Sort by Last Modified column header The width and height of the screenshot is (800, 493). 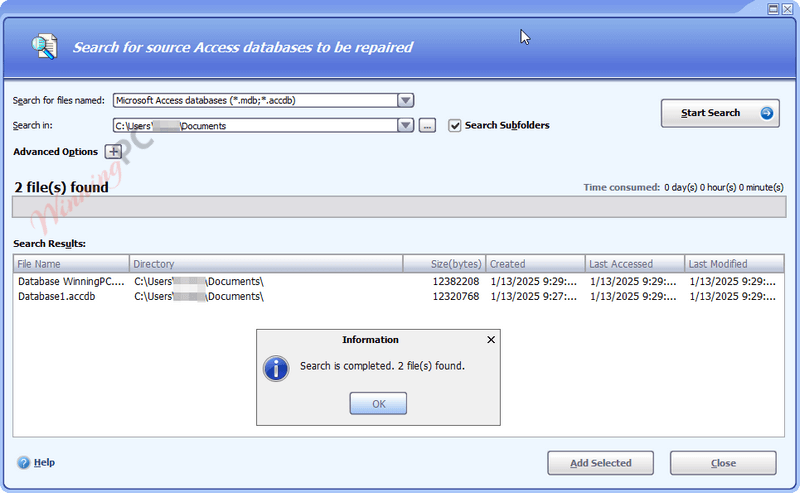tap(734, 264)
